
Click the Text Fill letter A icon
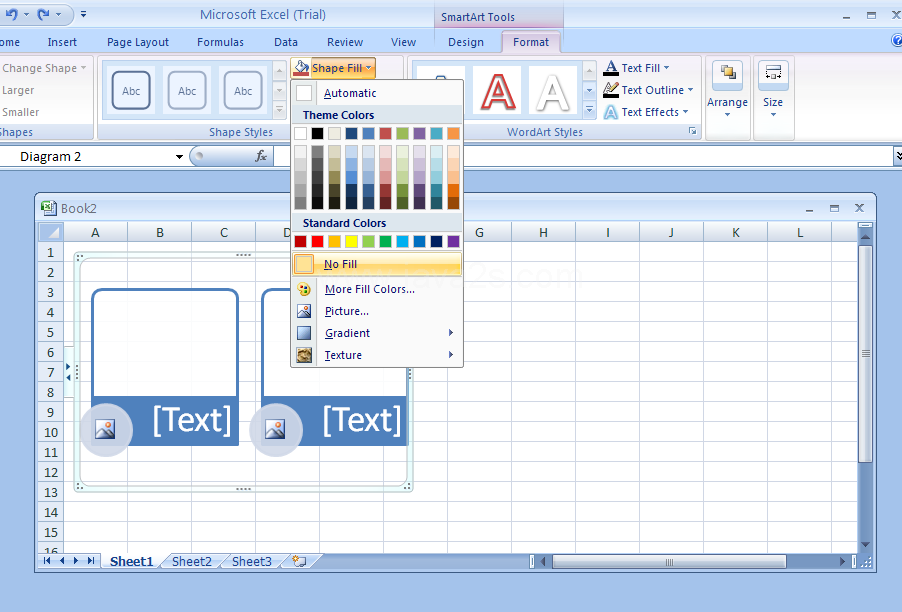611,68
